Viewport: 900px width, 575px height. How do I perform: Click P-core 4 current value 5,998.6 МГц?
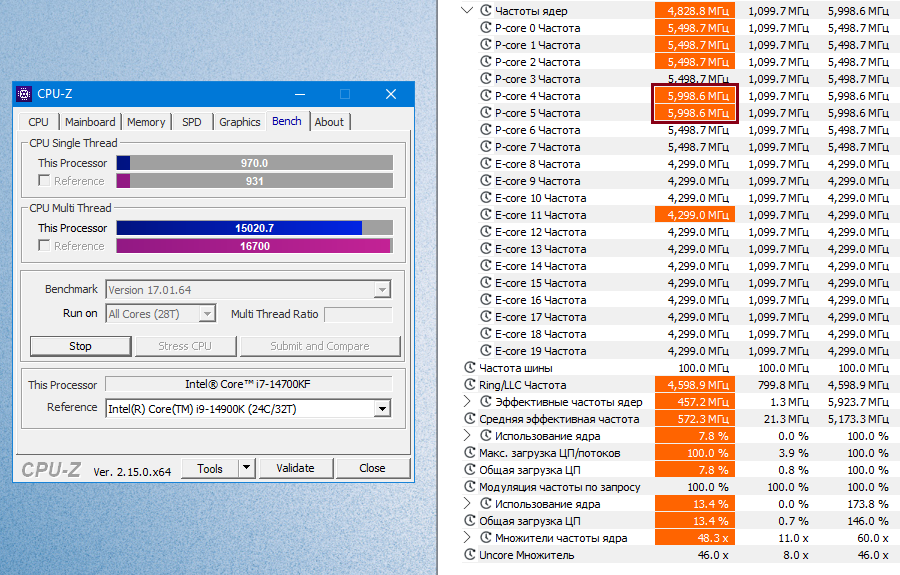tap(695, 95)
